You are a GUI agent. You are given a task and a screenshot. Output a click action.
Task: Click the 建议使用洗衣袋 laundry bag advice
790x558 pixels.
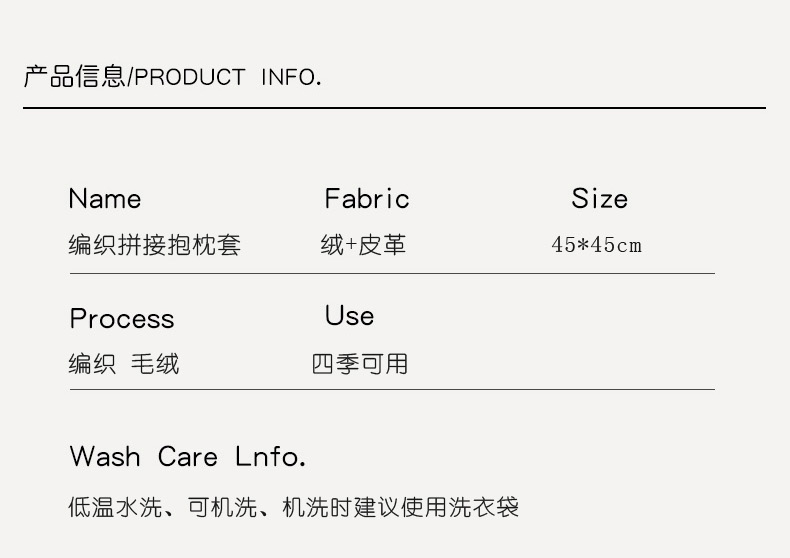coord(435,508)
